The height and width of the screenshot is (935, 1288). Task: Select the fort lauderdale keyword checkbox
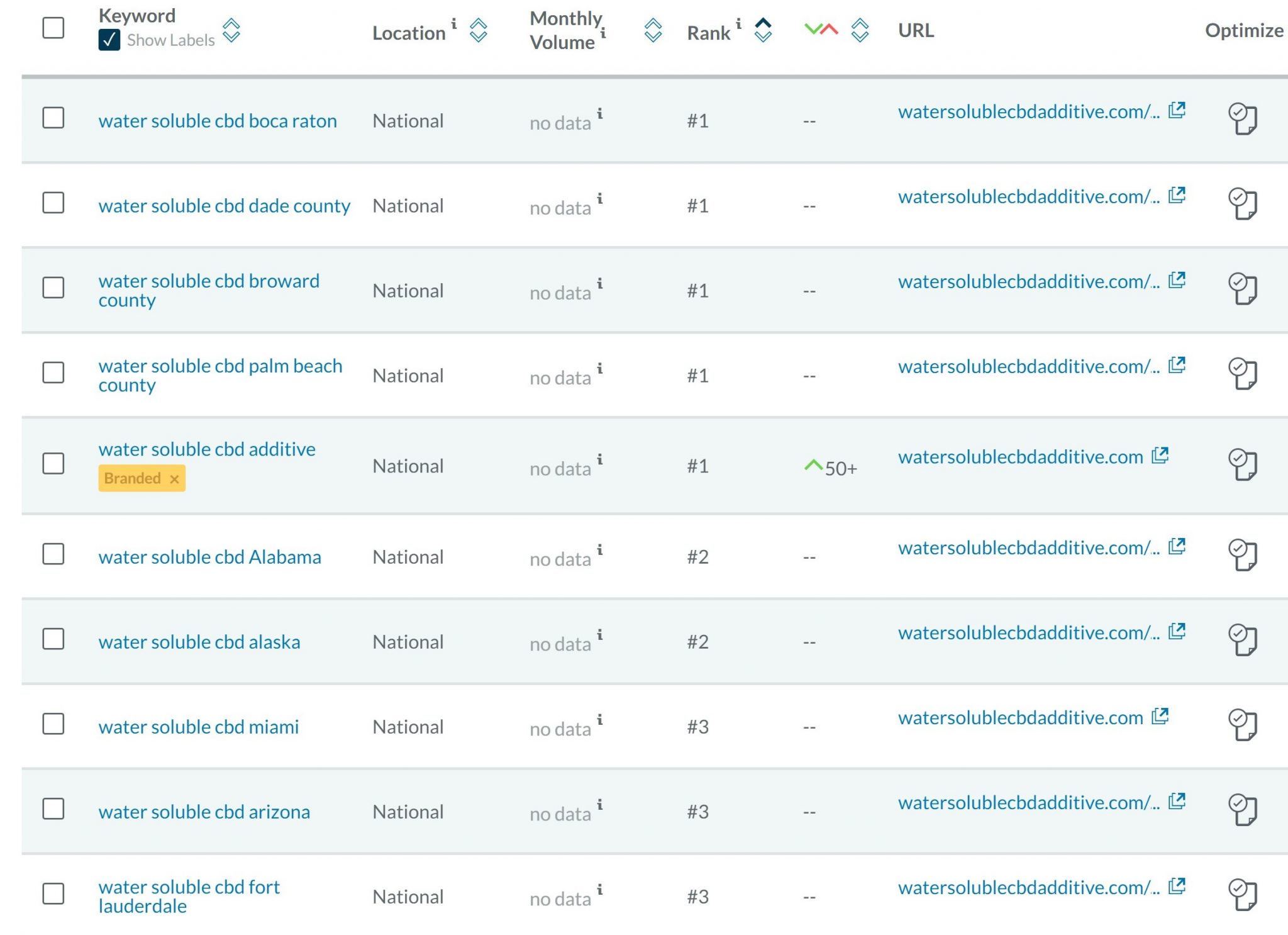[53, 894]
